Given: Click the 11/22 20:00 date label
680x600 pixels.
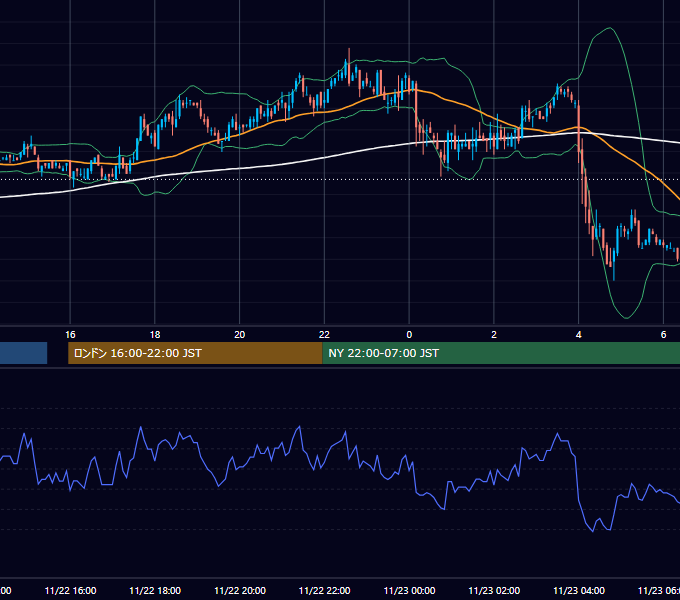Looking at the screenshot, I should click(x=240, y=590).
